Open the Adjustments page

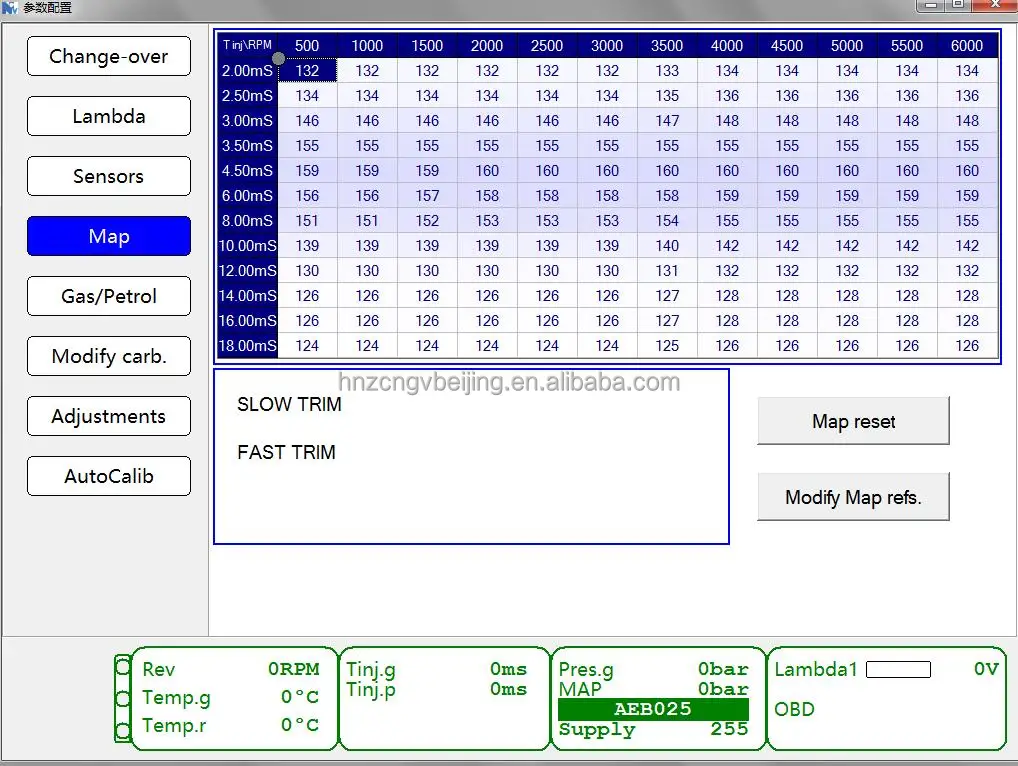tap(109, 416)
